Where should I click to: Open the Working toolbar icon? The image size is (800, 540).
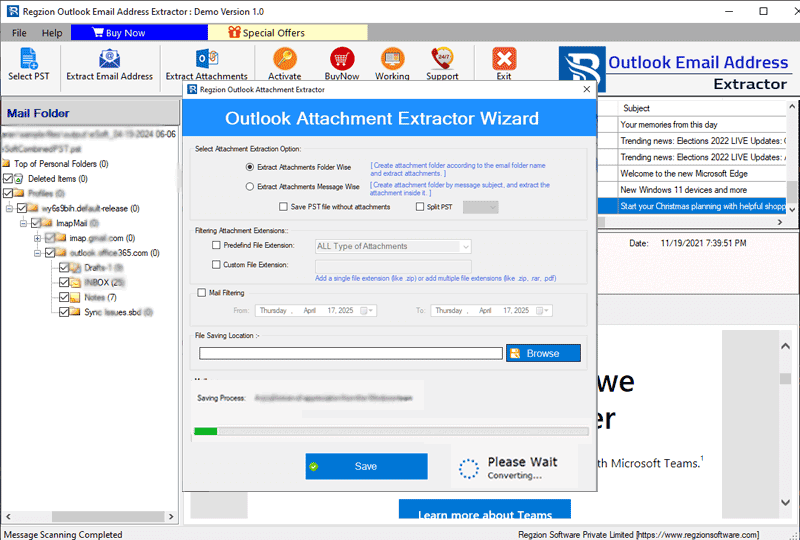coord(392,59)
